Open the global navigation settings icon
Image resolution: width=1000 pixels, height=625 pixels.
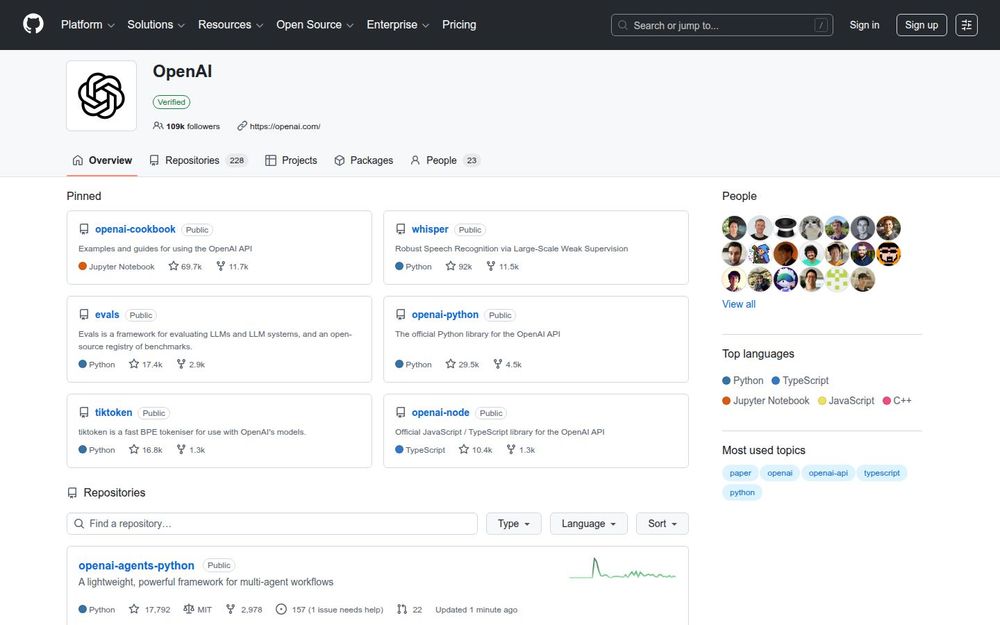(966, 25)
